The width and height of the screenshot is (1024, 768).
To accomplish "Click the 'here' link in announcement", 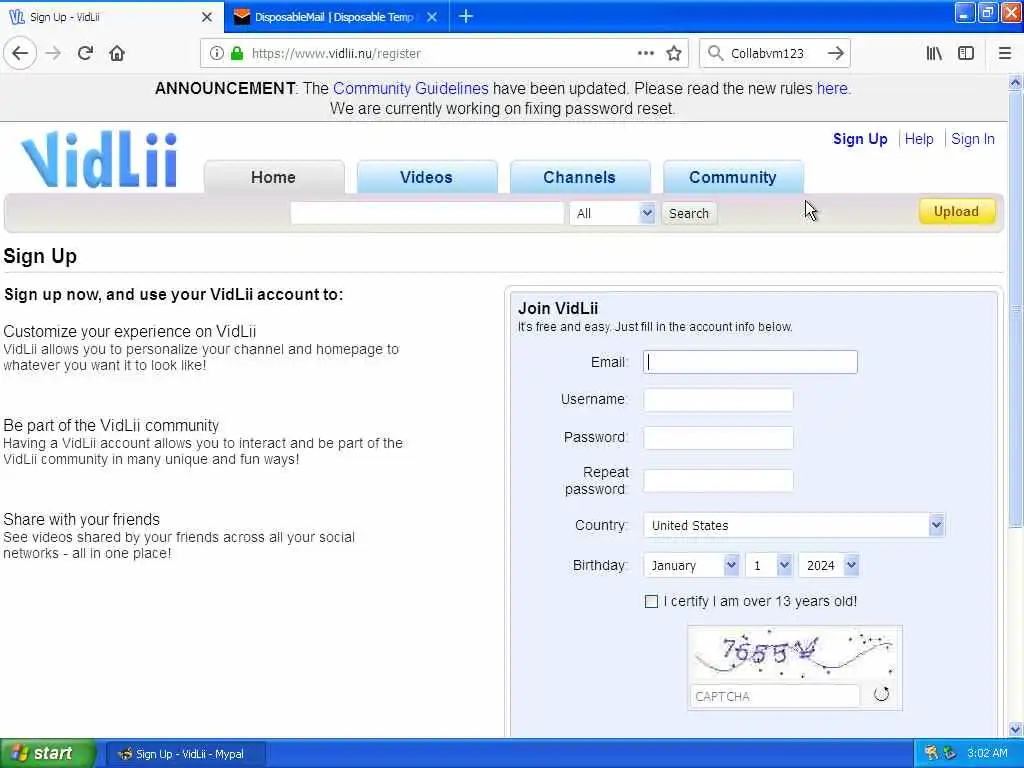I will pyautogui.click(x=832, y=88).
